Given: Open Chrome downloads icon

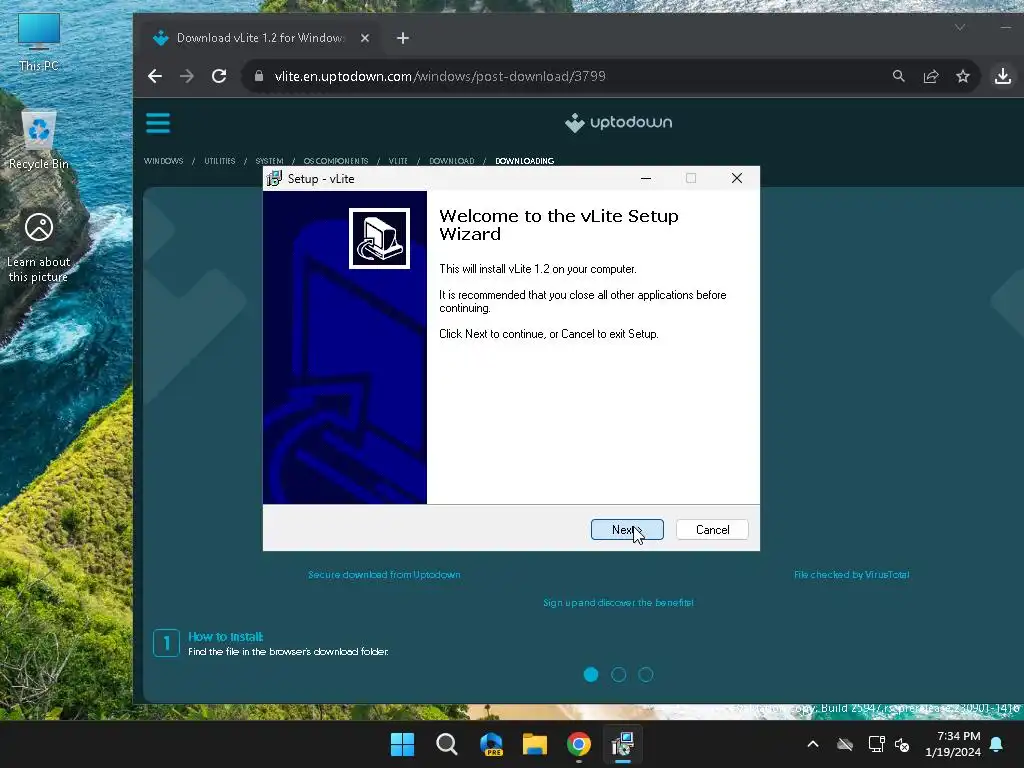Looking at the screenshot, I should pos(1002,76).
